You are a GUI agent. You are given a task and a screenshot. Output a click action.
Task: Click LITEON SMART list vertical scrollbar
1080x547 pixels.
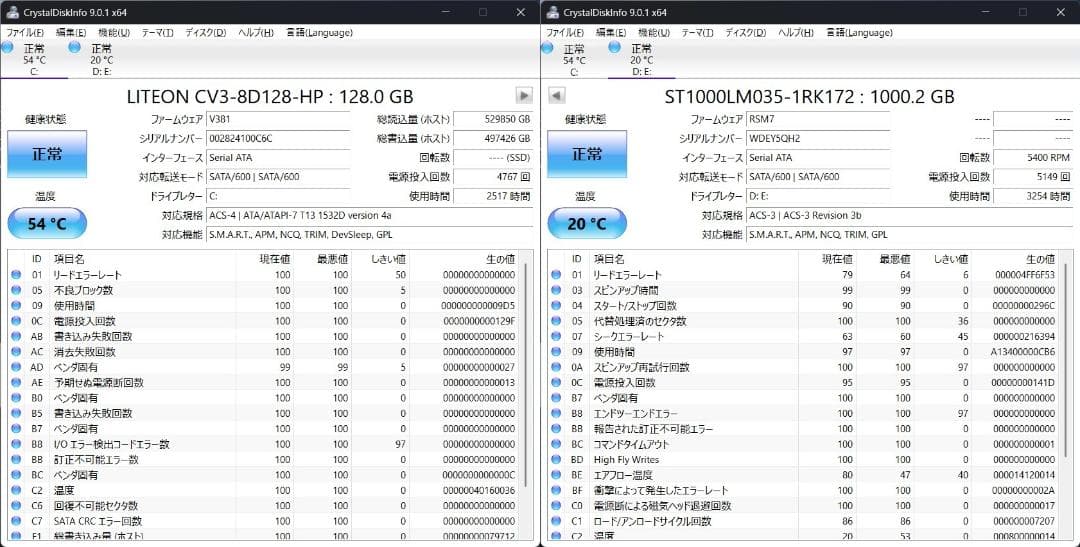(x=526, y=375)
